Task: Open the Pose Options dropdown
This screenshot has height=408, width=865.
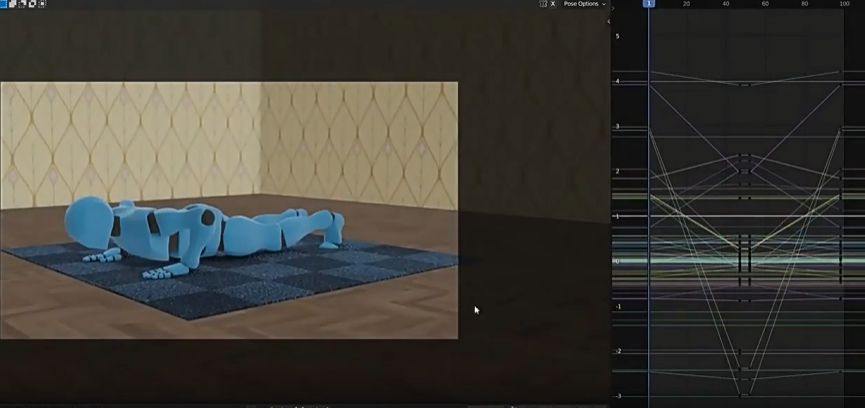Action: tap(584, 4)
